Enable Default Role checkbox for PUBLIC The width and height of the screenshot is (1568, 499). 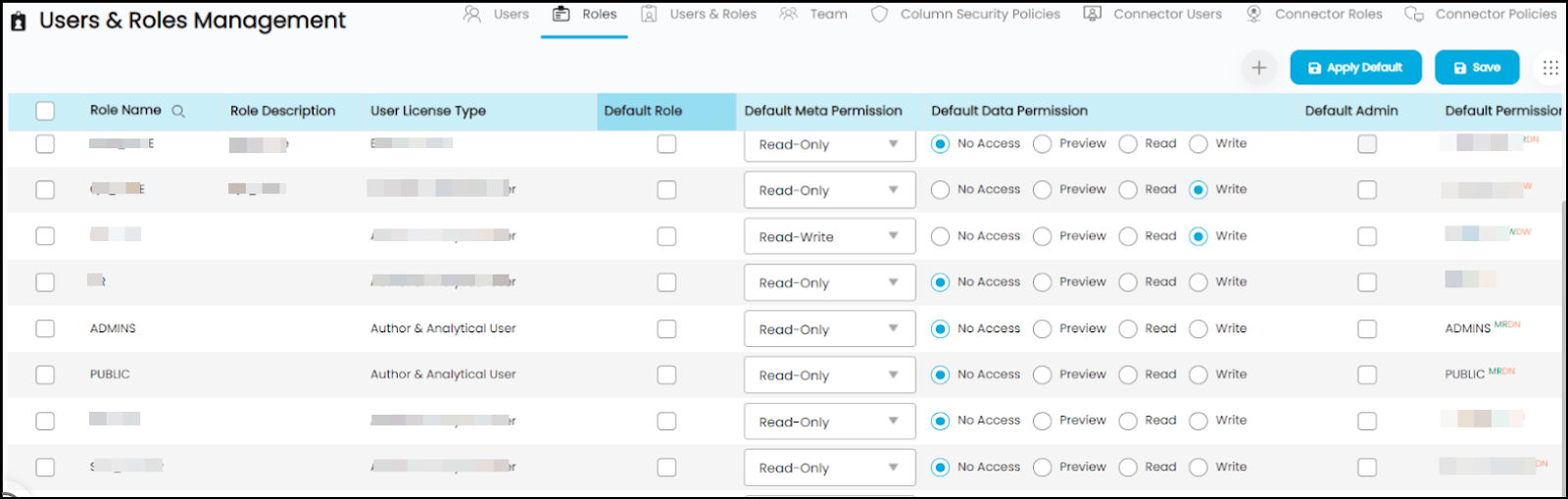click(x=666, y=374)
